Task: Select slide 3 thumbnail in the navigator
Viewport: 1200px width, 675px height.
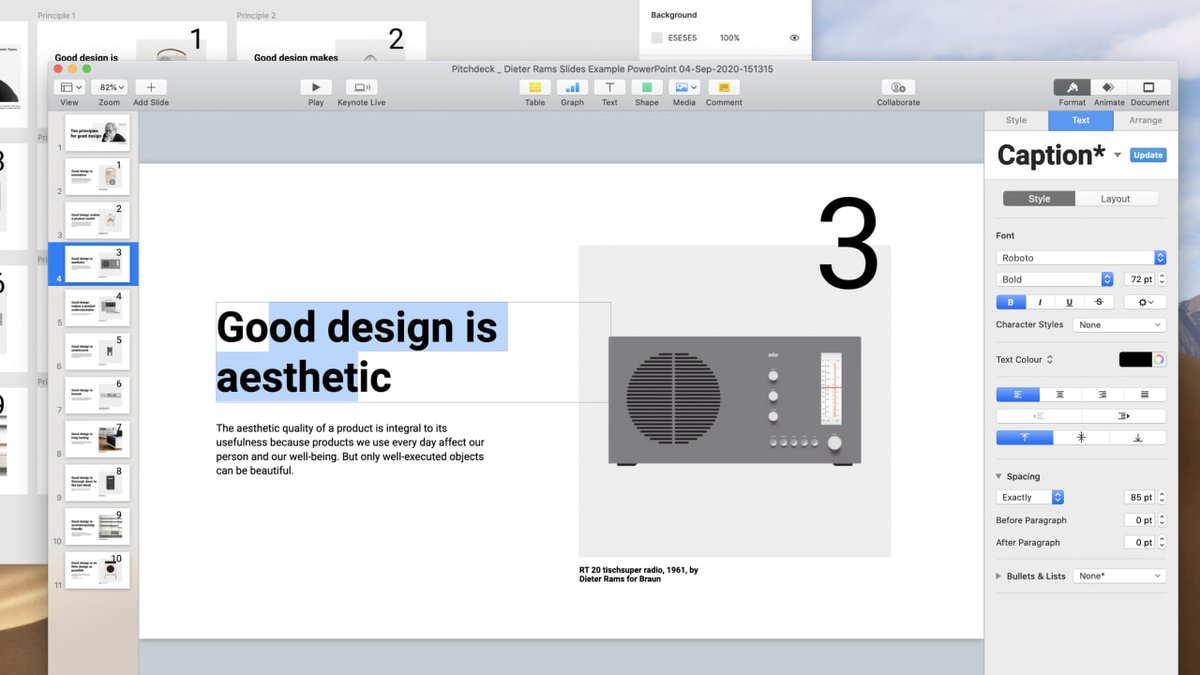Action: click(x=97, y=220)
